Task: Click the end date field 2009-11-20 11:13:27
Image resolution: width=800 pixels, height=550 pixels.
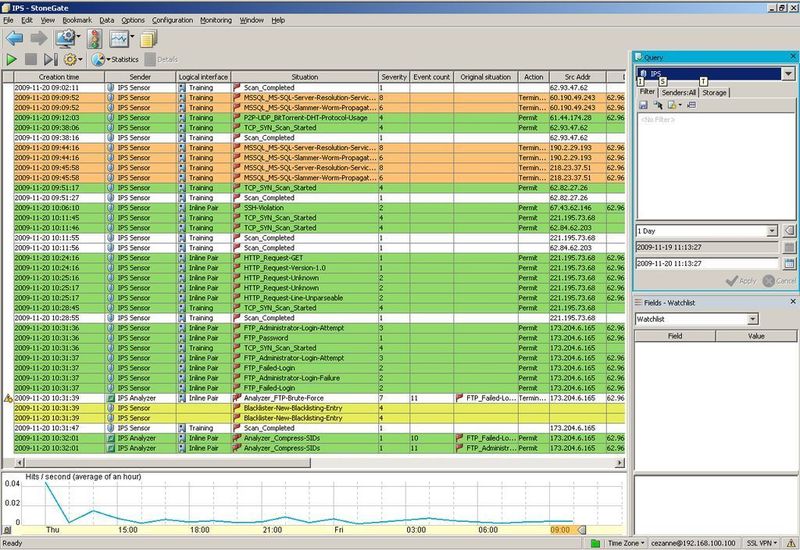Action: click(x=707, y=263)
